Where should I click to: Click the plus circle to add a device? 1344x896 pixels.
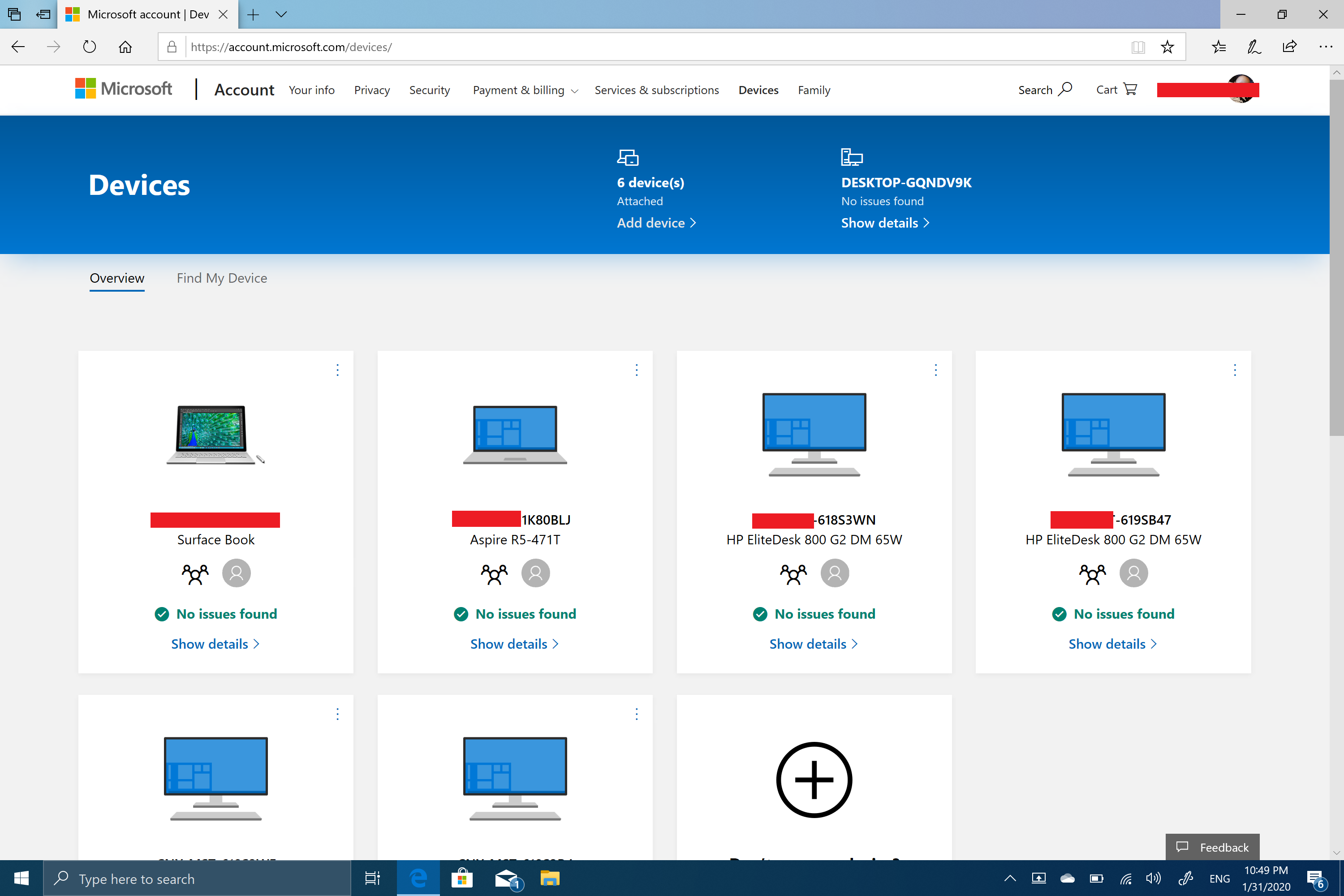tap(814, 780)
